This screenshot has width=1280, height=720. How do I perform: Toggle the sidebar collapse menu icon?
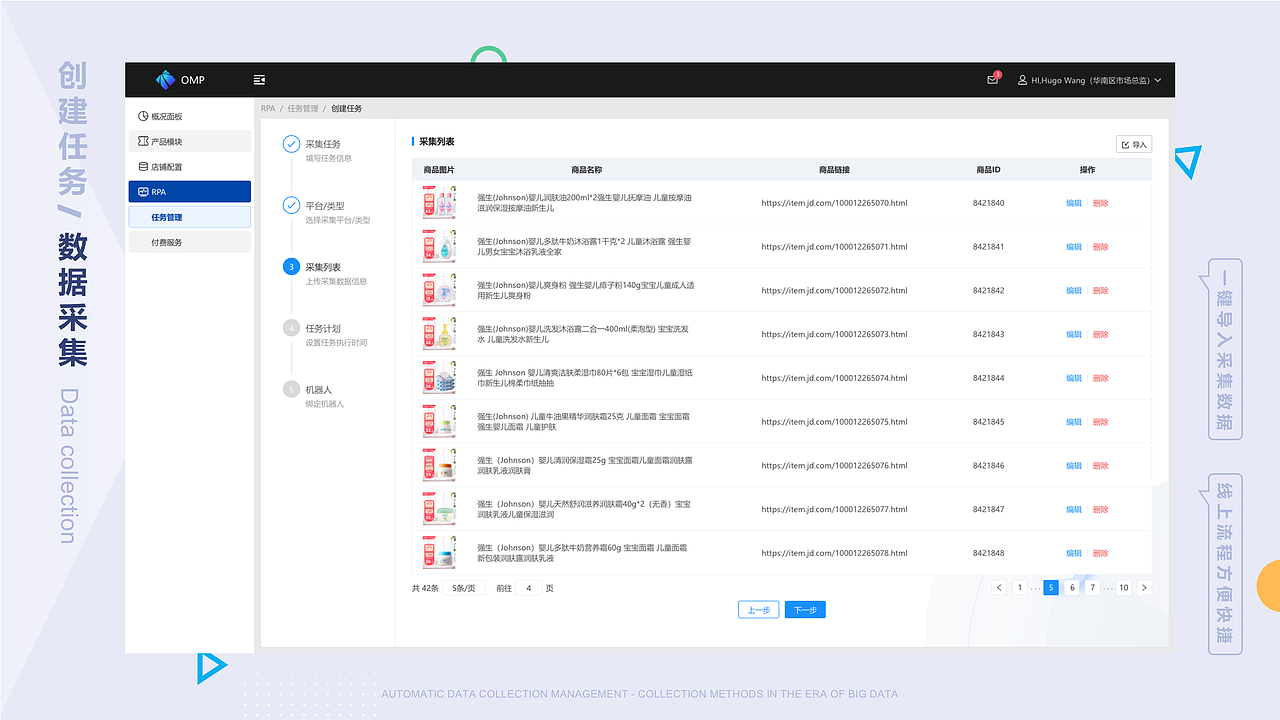click(x=260, y=80)
